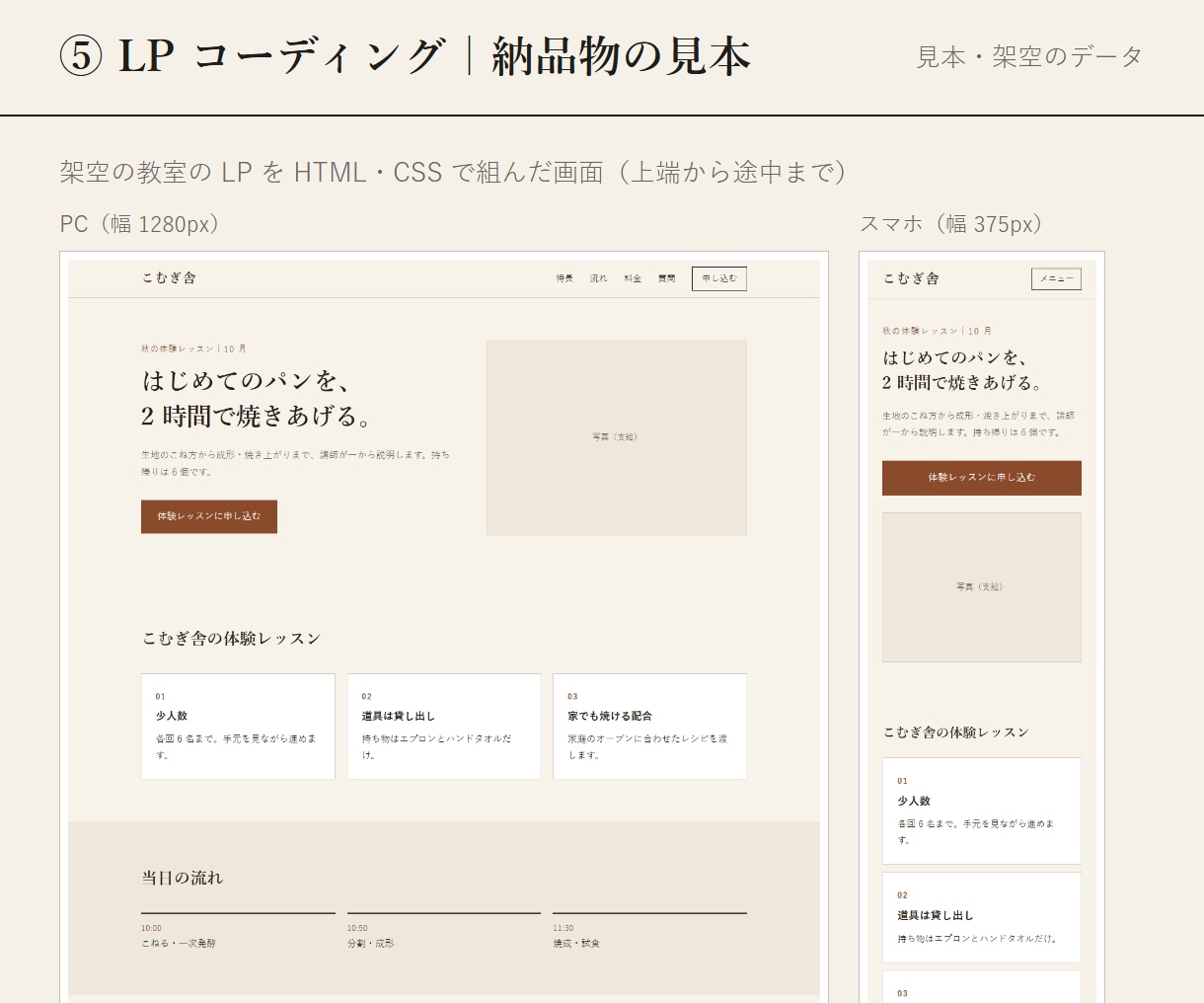Click the caption 架空の教室の LP を HTML・CSS
Viewport: 1204px width, 1003px height.
click(x=453, y=172)
